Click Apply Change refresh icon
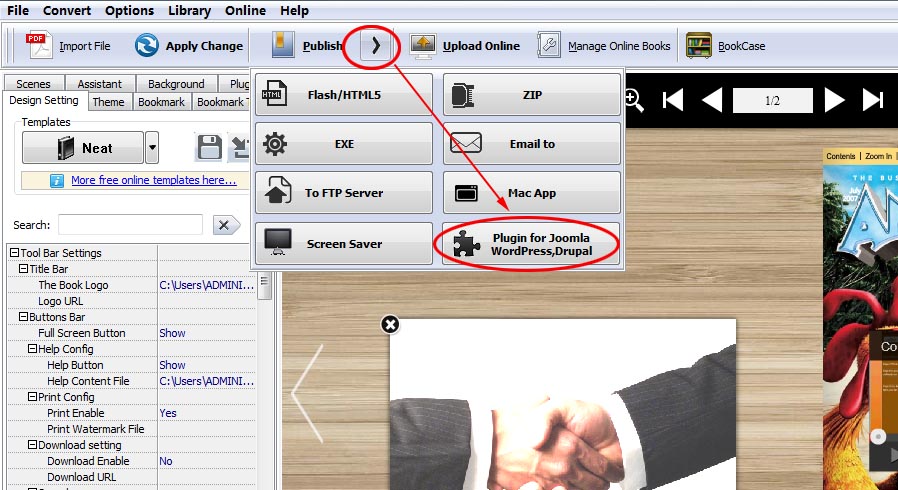The width and height of the screenshot is (898, 490). pos(147,46)
